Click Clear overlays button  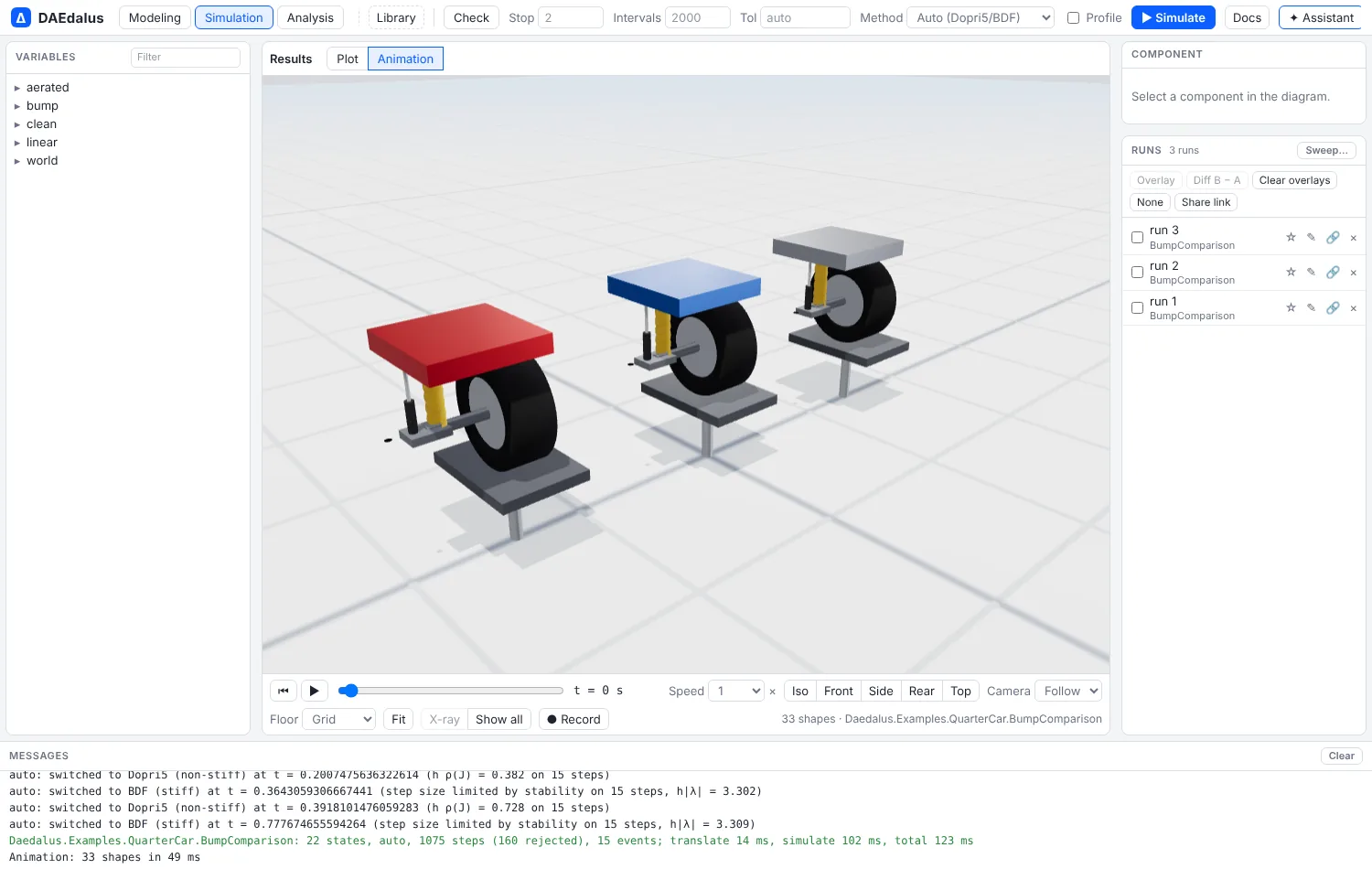(1294, 180)
